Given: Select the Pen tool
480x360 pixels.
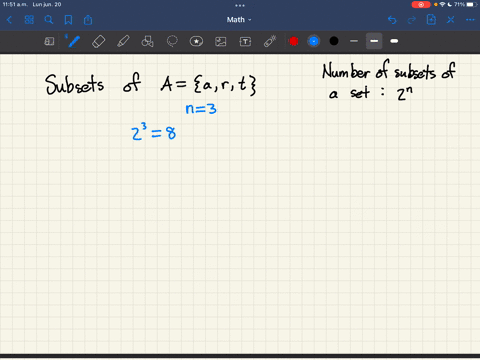Looking at the screenshot, I should tap(73, 41).
